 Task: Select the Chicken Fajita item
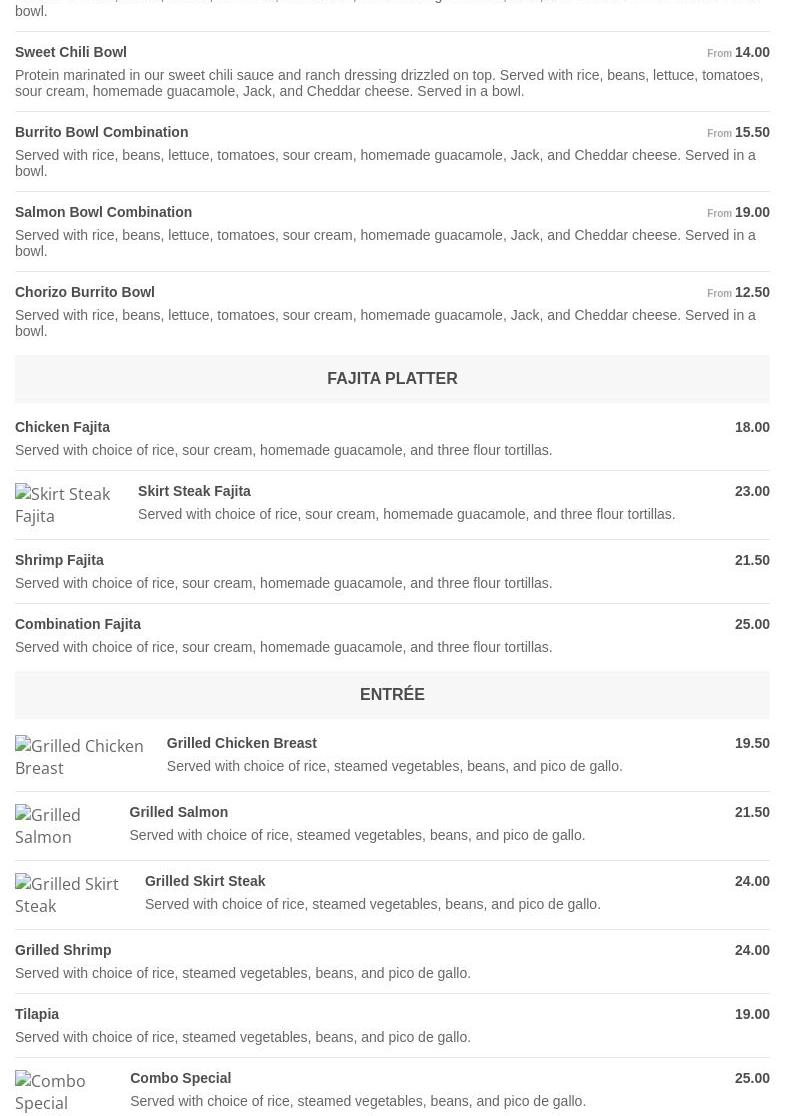(62, 427)
